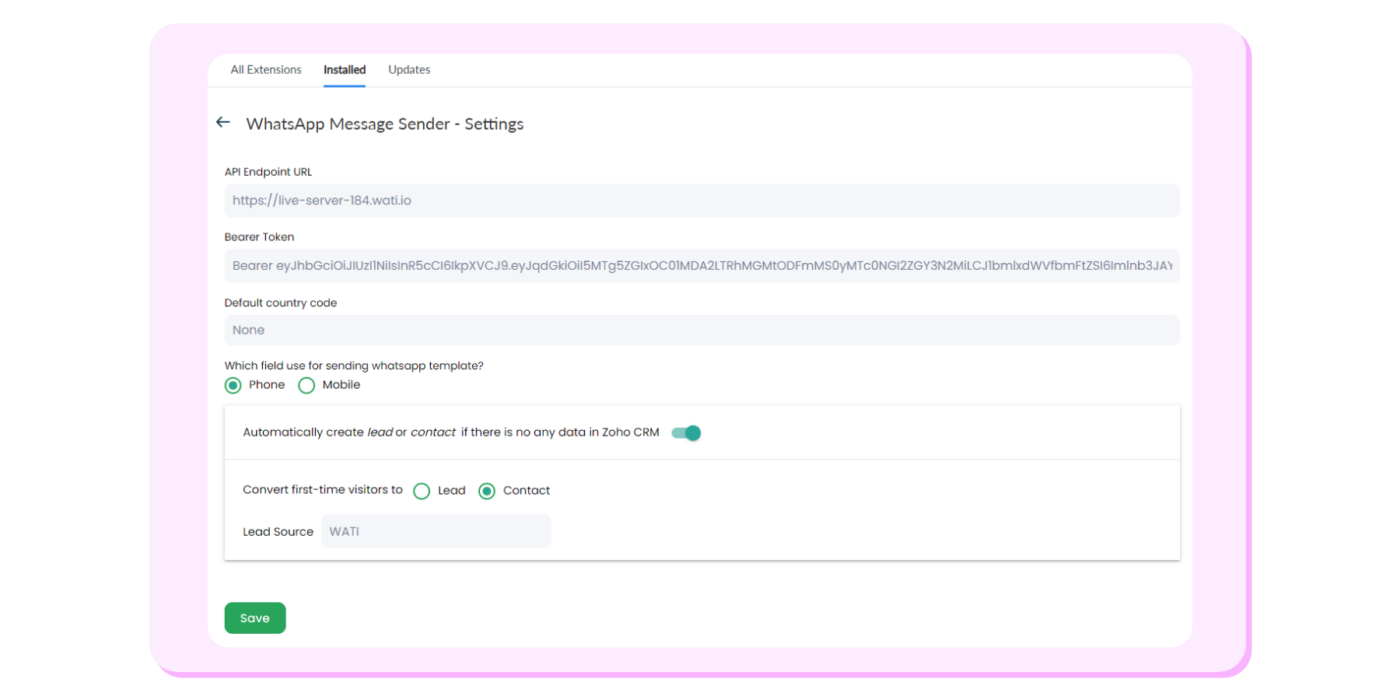
Task: Toggle the automatic lead or contact creation switch
Action: click(687, 432)
